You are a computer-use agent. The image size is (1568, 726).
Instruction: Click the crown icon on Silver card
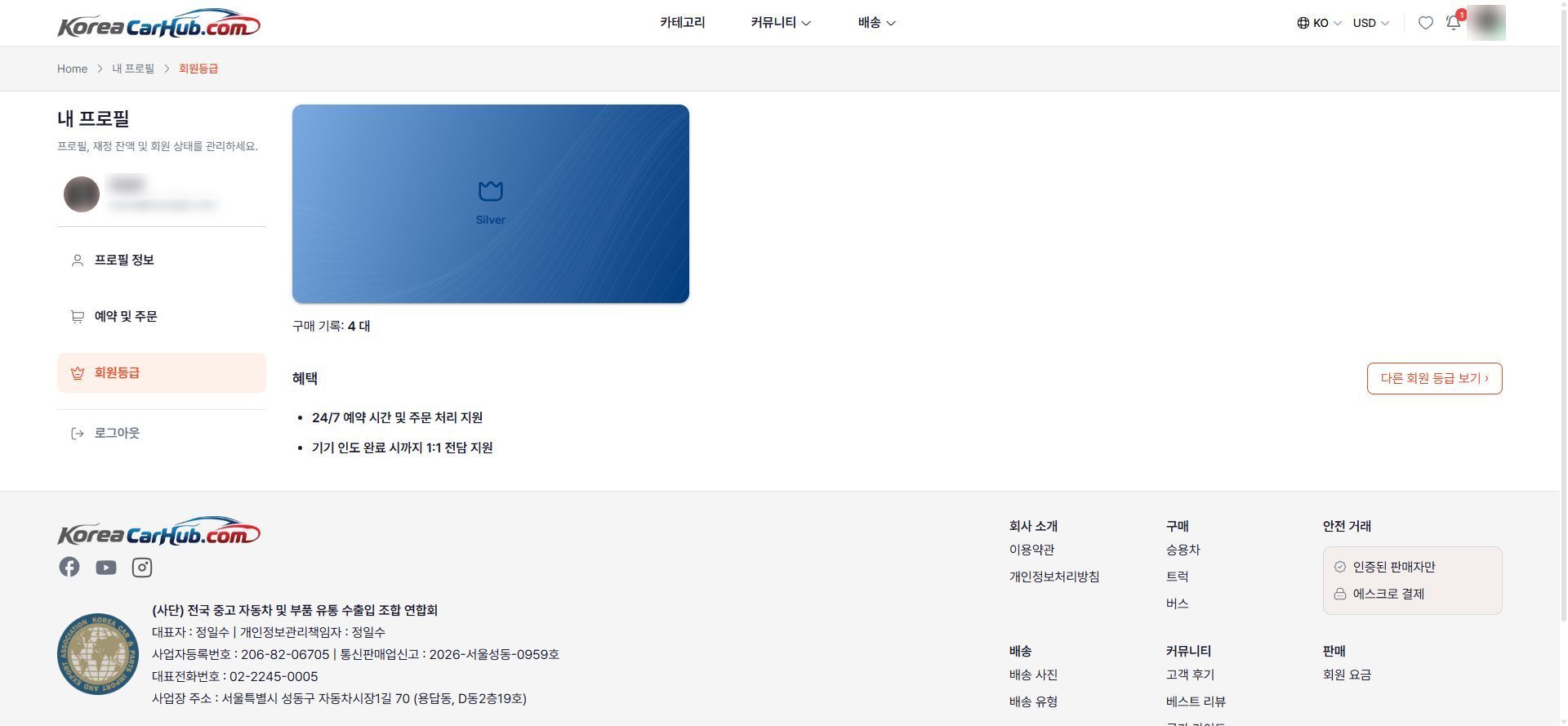490,191
